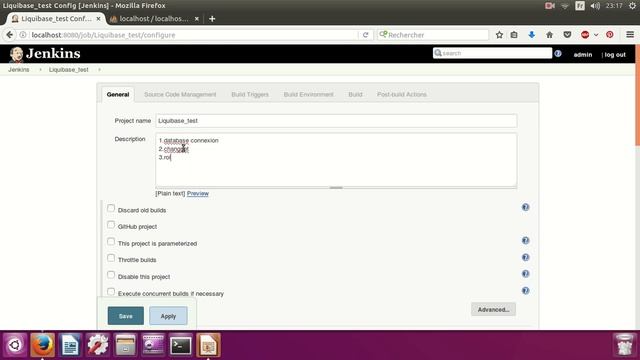640x360 pixels.
Task: Click the site information icon in the address bar
Action: point(23,35)
